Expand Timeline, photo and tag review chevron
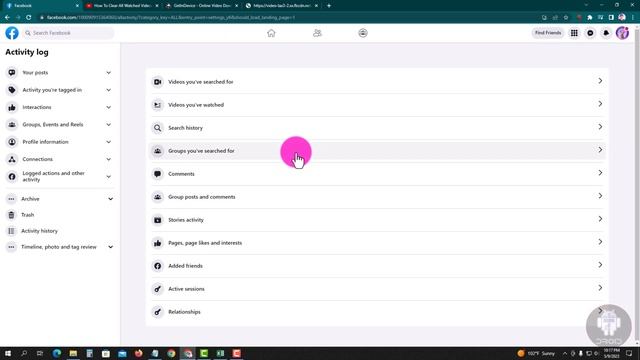The height and width of the screenshot is (360, 640). 111,247
